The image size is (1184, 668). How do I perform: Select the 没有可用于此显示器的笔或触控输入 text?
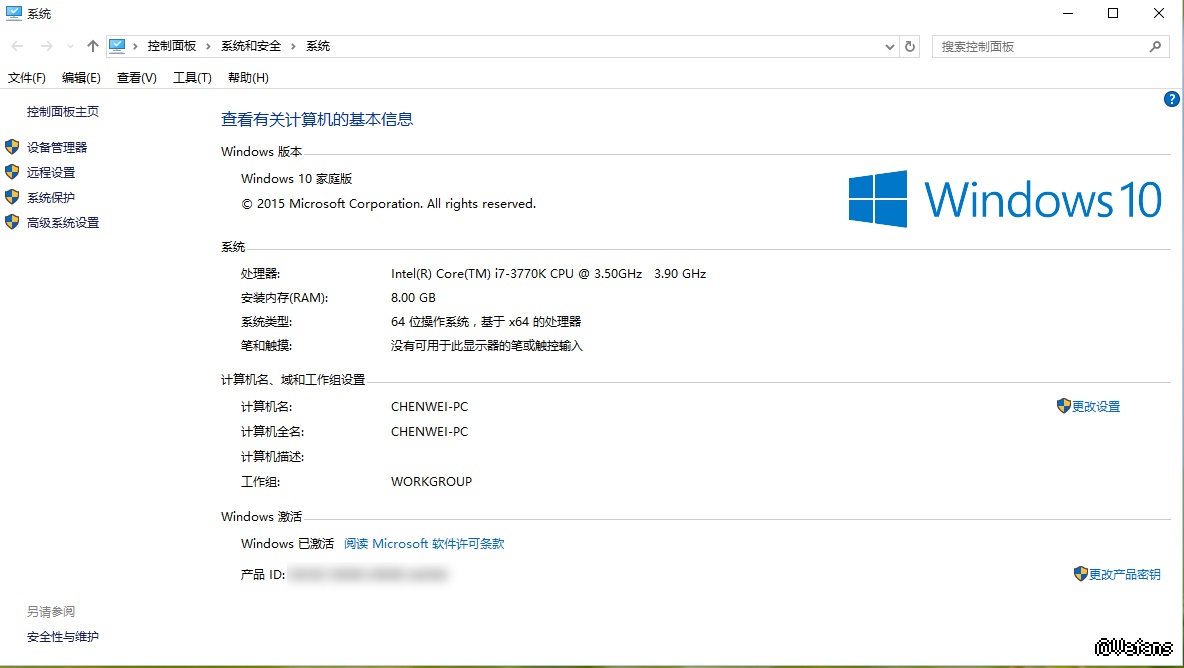pyautogui.click(x=487, y=346)
